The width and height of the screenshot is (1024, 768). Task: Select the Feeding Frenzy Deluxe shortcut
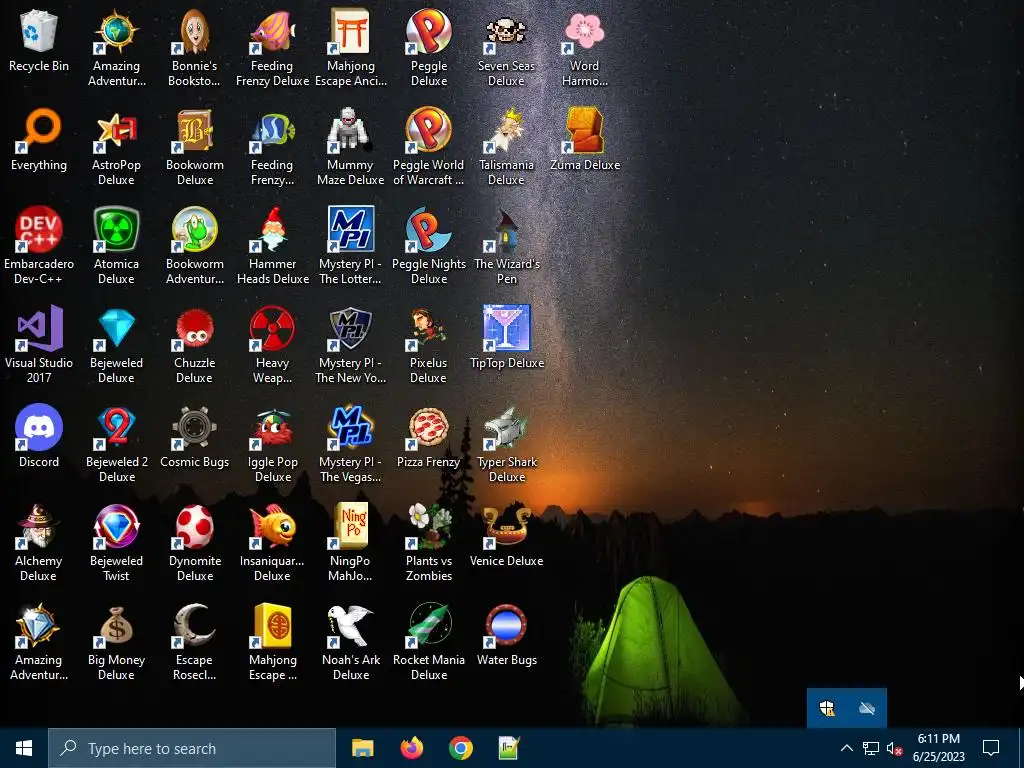(272, 31)
